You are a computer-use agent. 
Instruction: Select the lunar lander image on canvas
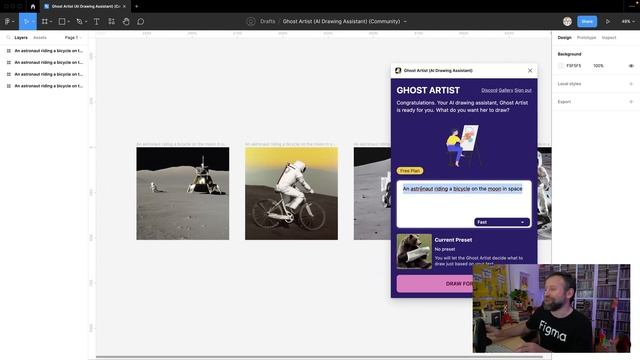pyautogui.click(x=182, y=193)
